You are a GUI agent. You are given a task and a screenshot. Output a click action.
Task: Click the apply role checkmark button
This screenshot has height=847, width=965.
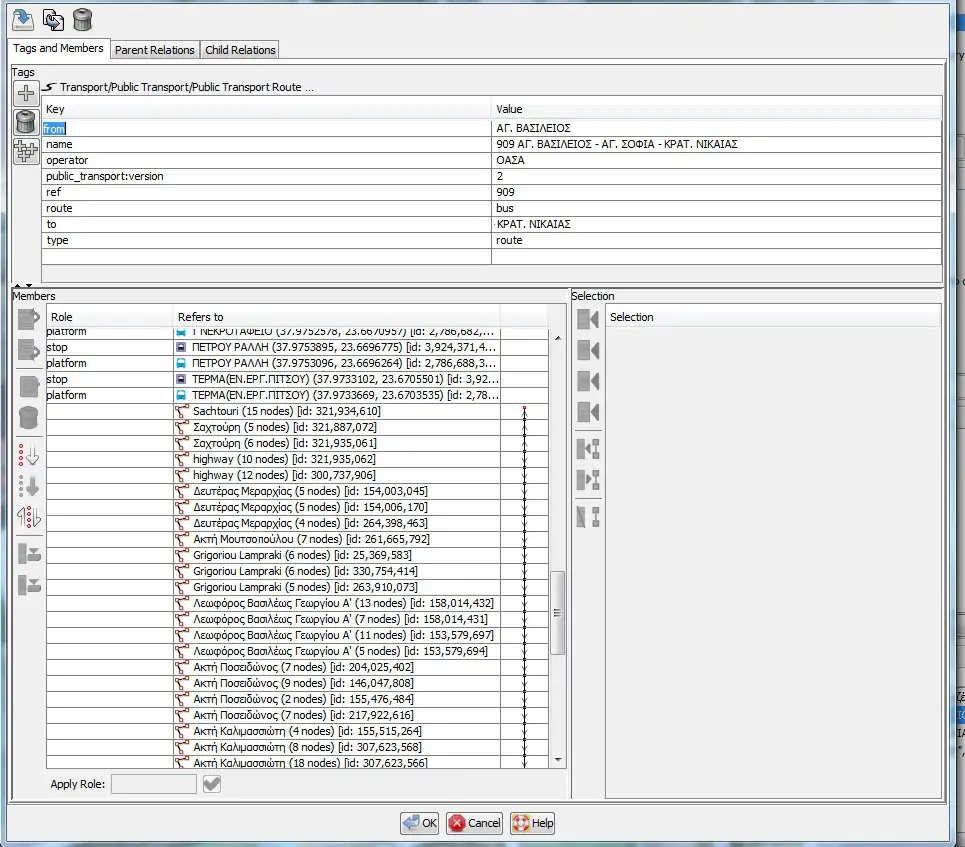(x=211, y=784)
